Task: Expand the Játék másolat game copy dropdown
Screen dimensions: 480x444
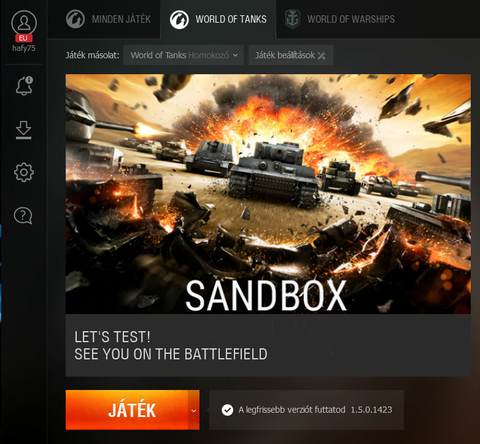Action: [x=183, y=55]
